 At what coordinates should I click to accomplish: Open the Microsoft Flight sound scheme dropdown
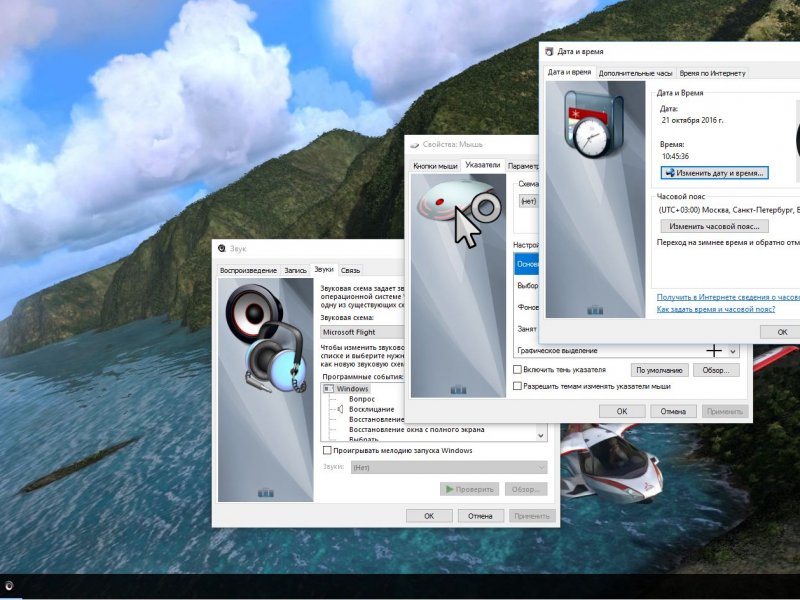362,332
